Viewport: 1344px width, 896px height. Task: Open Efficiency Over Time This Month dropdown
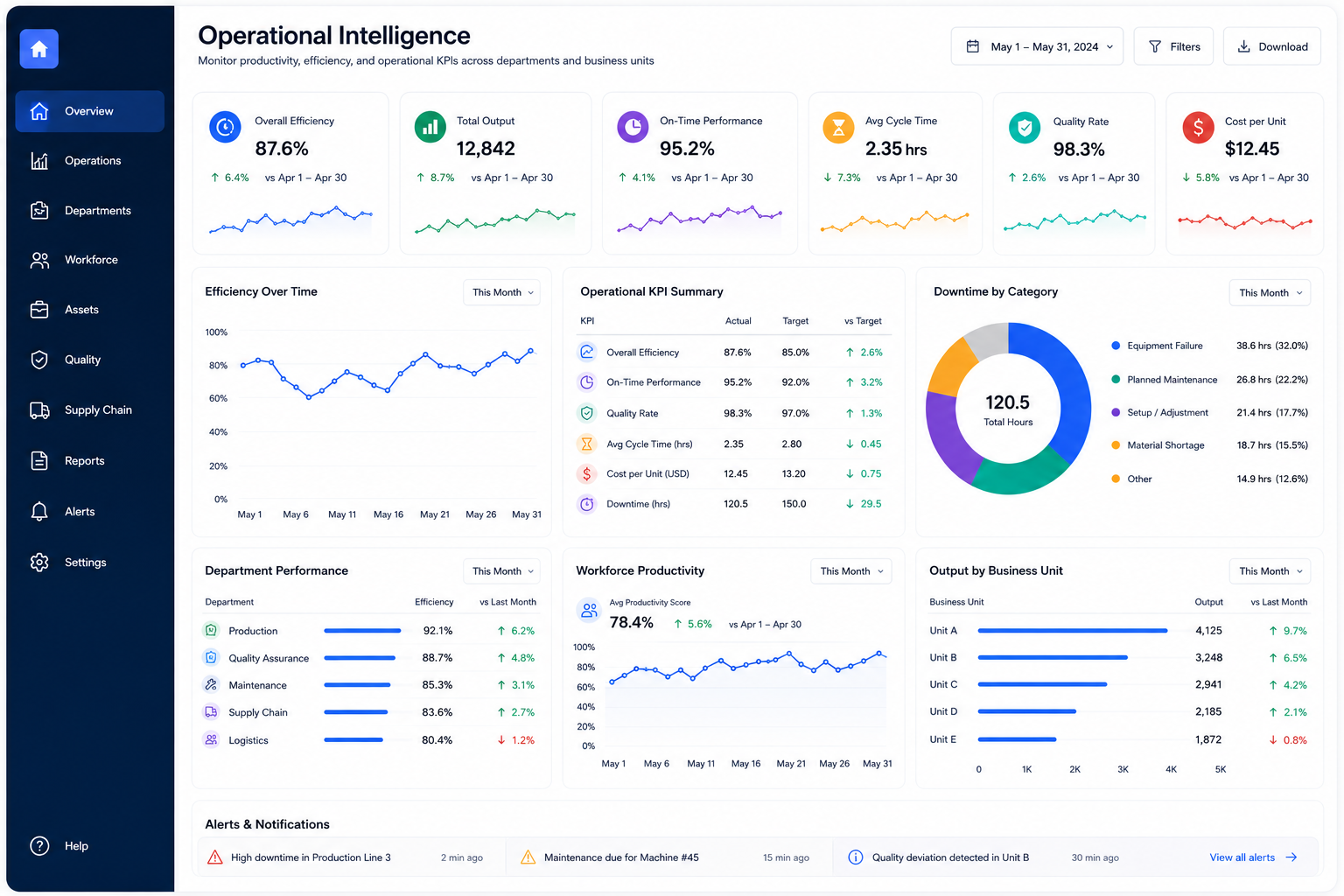pyautogui.click(x=501, y=292)
